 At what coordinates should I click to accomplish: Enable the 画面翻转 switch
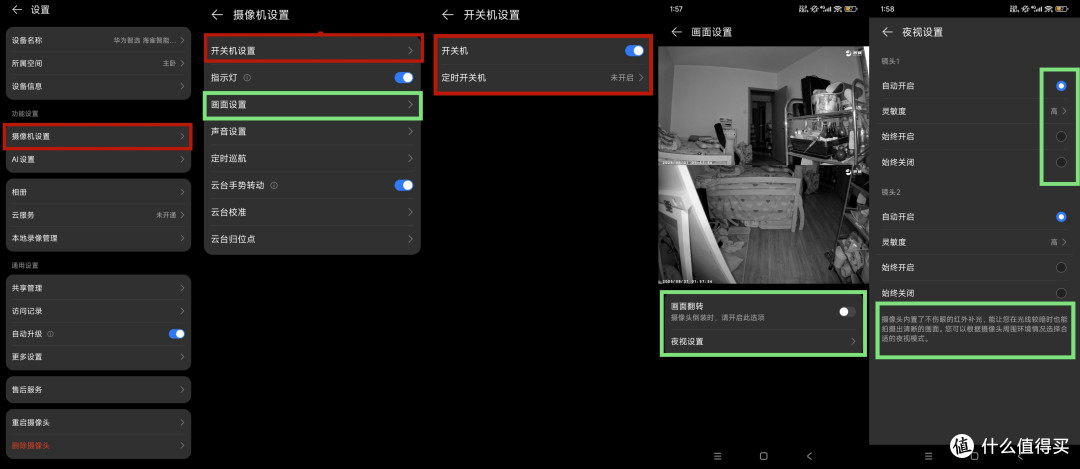click(847, 312)
